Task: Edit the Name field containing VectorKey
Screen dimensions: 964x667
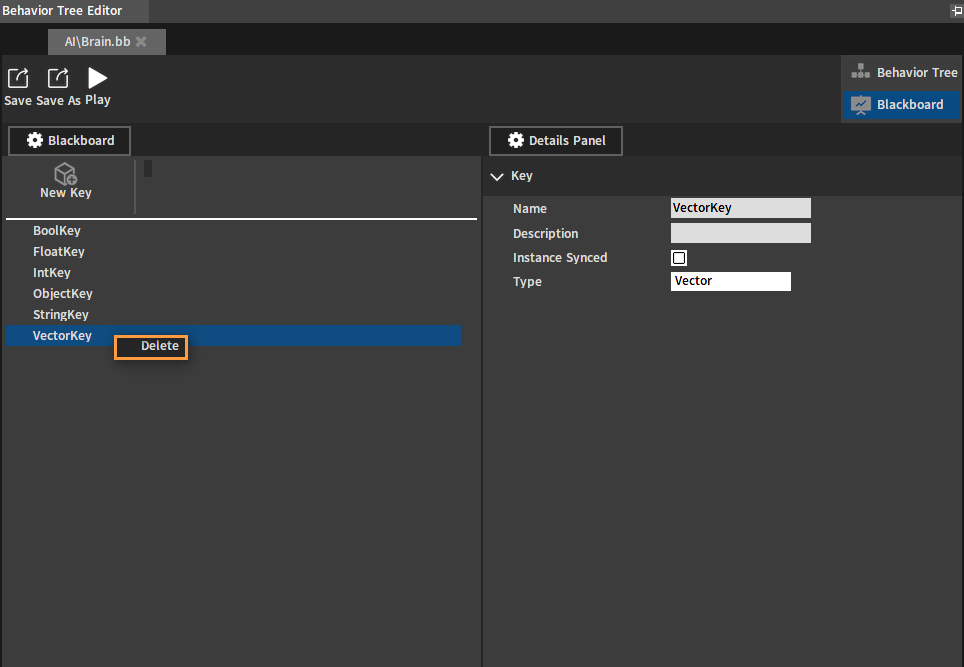Action: pyautogui.click(x=740, y=208)
